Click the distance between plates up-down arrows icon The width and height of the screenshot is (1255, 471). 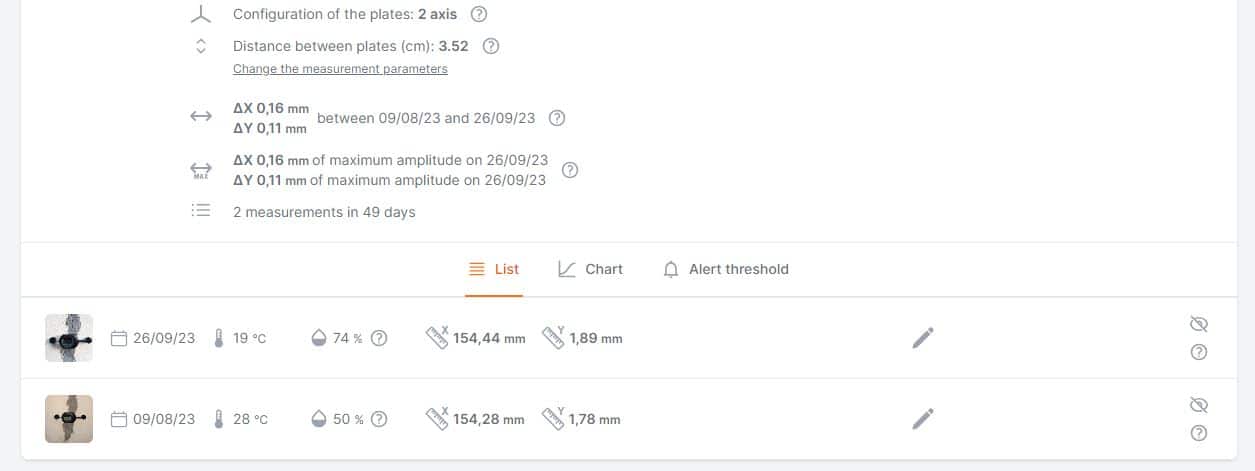click(201, 46)
